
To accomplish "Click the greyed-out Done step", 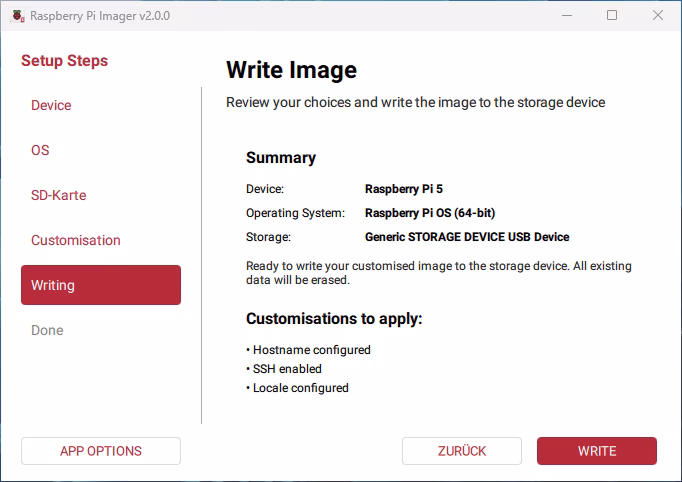I will tap(47, 330).
